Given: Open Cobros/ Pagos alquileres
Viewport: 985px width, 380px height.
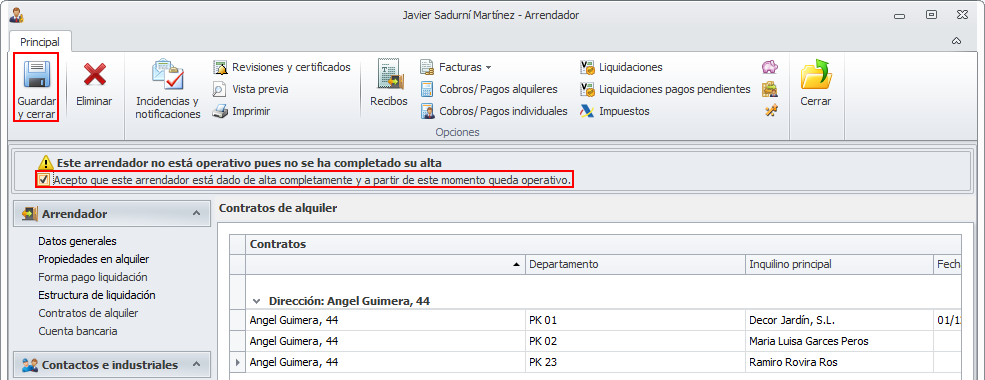Looking at the screenshot, I should click(489, 89).
